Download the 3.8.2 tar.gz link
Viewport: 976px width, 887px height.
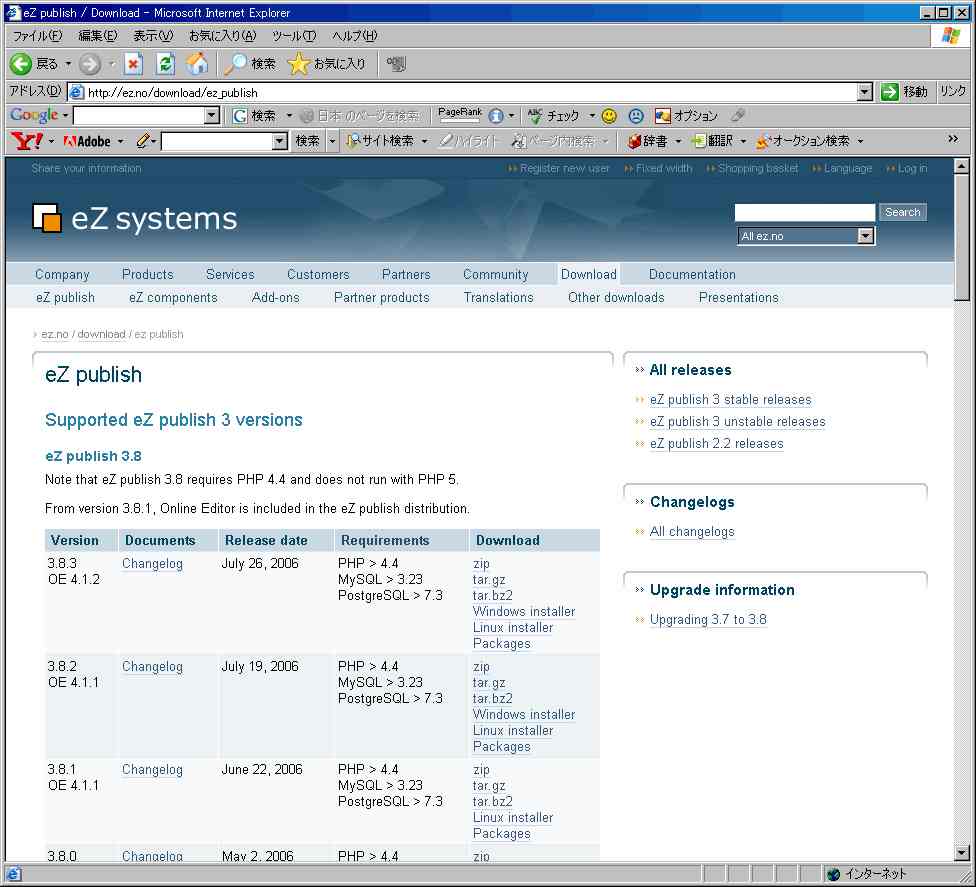[489, 683]
